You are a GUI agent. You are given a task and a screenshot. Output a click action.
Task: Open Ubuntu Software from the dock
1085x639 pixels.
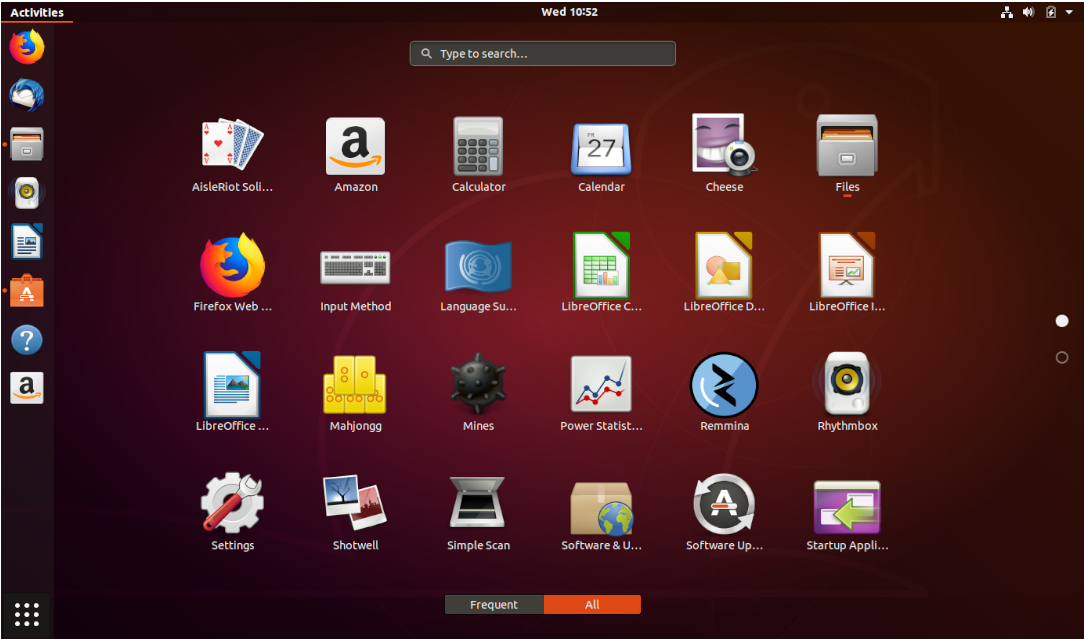[x=27, y=291]
